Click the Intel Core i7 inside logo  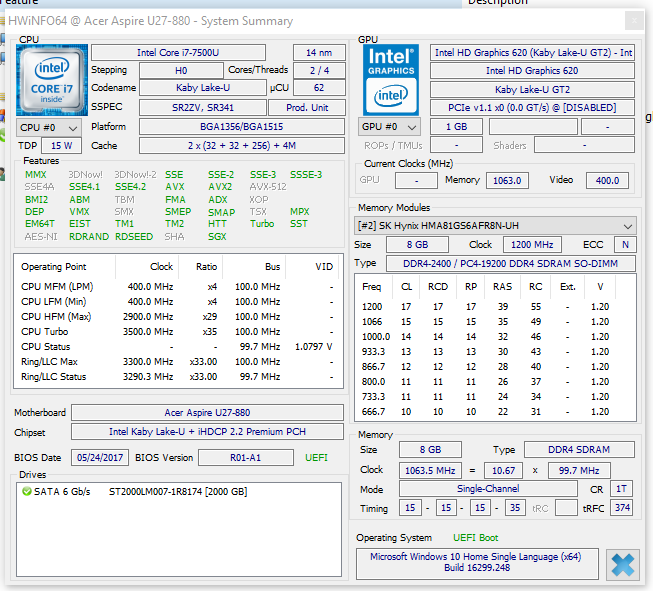52,80
